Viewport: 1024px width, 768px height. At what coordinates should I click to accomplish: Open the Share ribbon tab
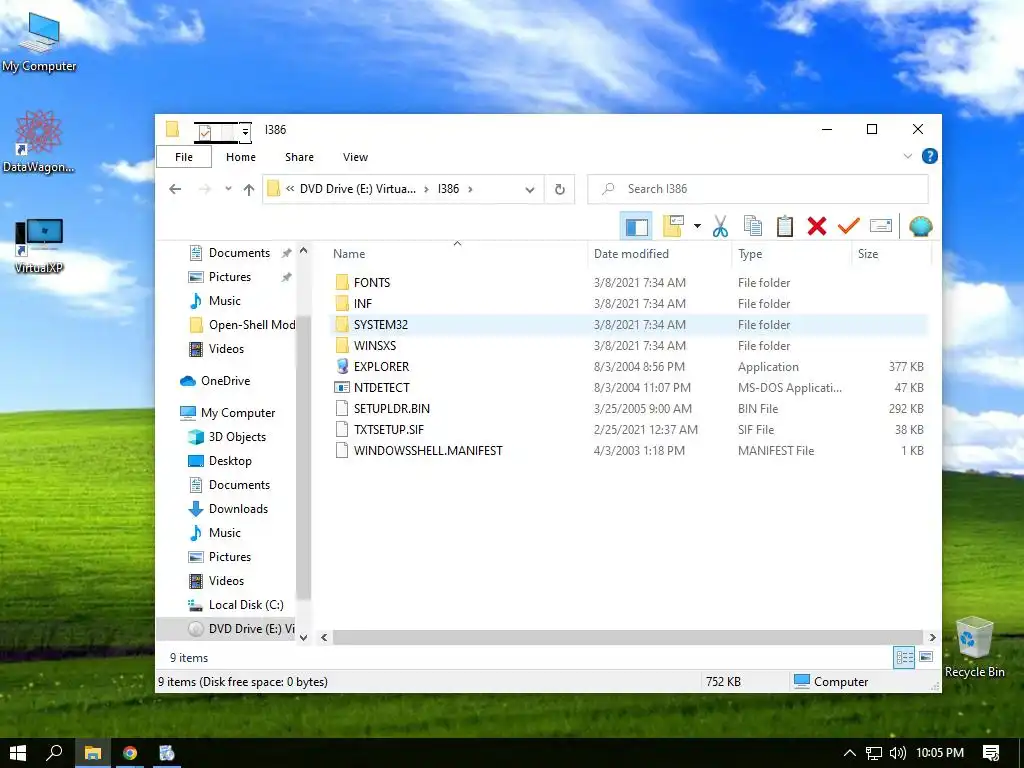pyautogui.click(x=299, y=157)
